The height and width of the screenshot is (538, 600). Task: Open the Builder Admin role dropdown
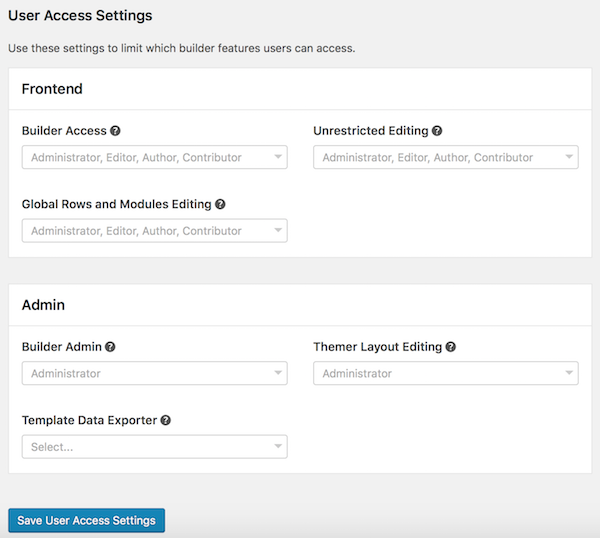click(x=155, y=373)
